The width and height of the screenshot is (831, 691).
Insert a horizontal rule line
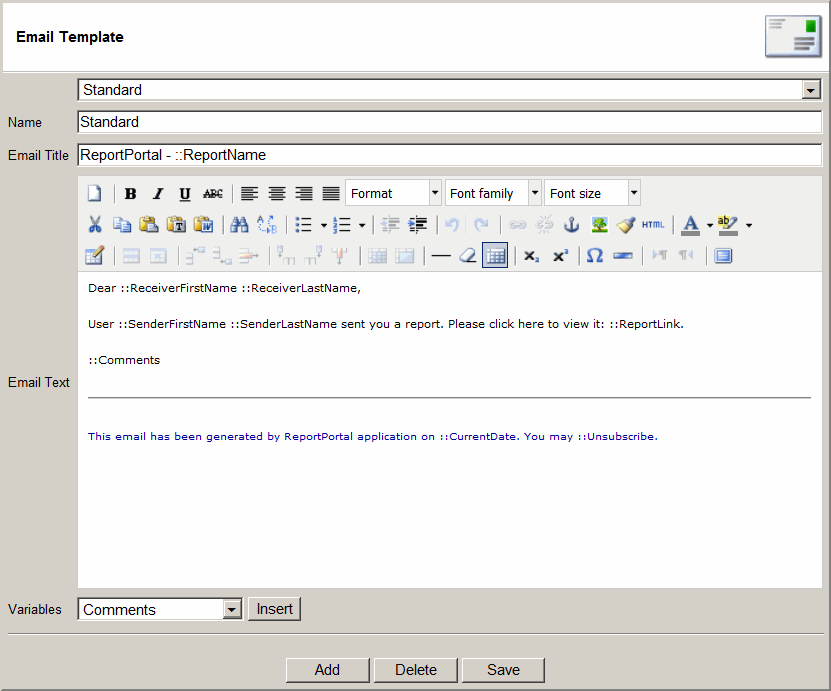(441, 256)
